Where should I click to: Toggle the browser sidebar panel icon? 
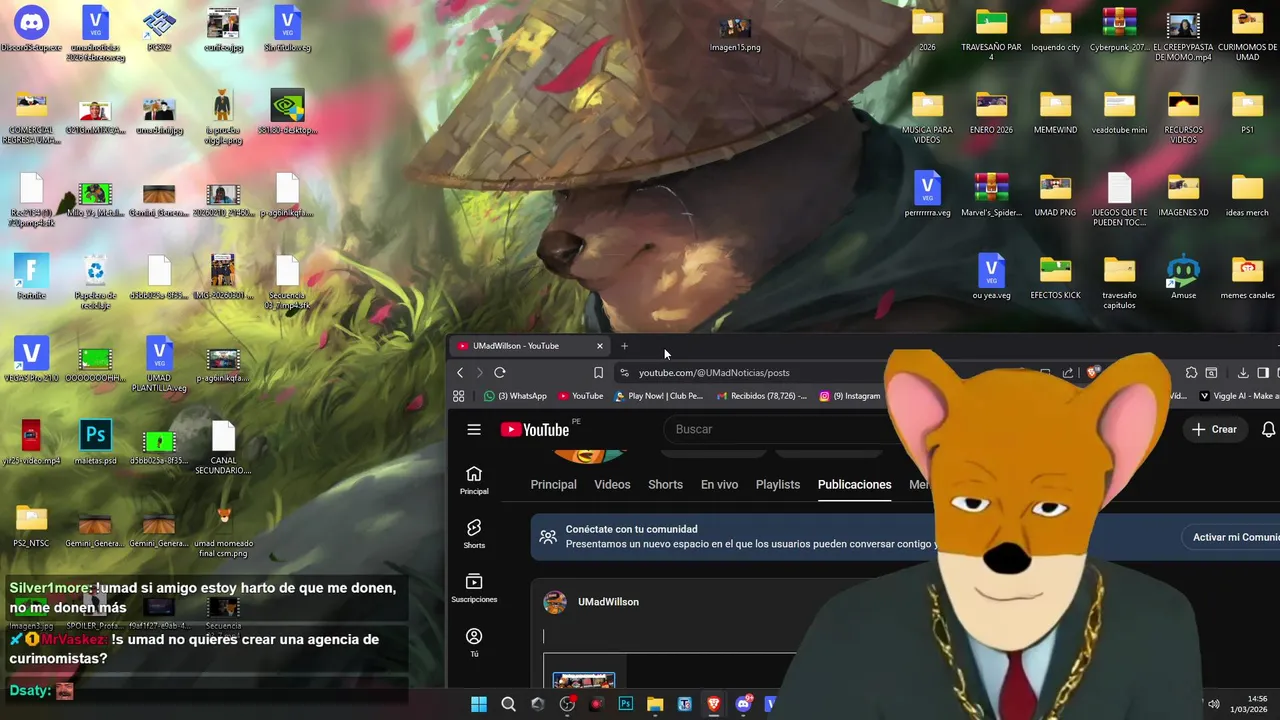pos(1263,373)
